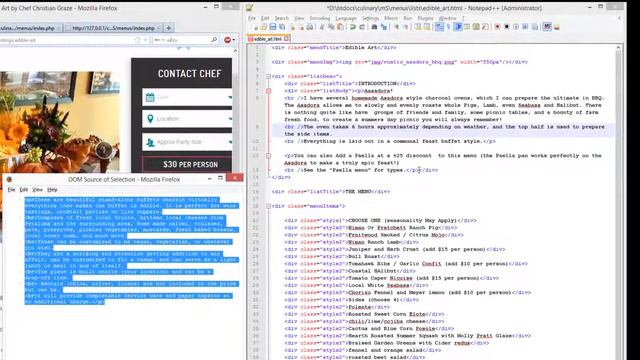Click the $30 PER PERSON button
This screenshot has height=360, width=640.
tap(187, 164)
